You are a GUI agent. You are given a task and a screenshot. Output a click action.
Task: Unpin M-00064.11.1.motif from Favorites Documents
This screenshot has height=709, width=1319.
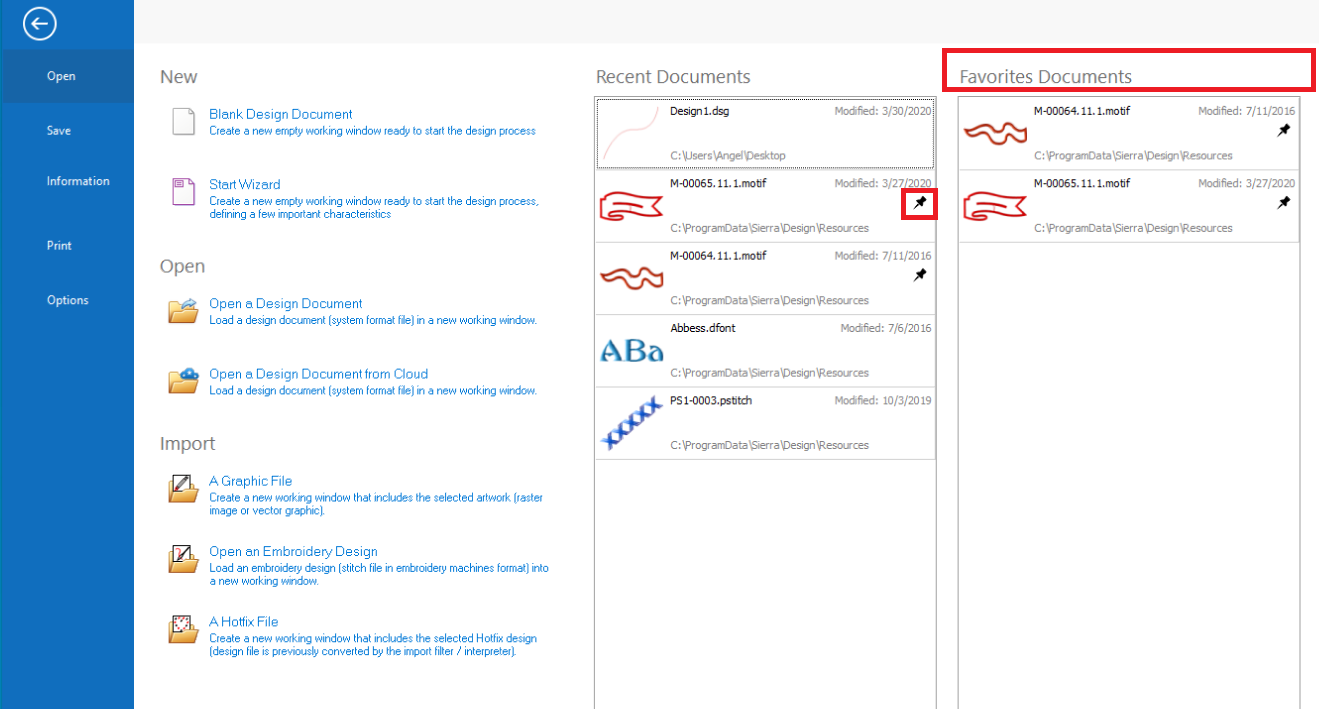(x=1284, y=130)
